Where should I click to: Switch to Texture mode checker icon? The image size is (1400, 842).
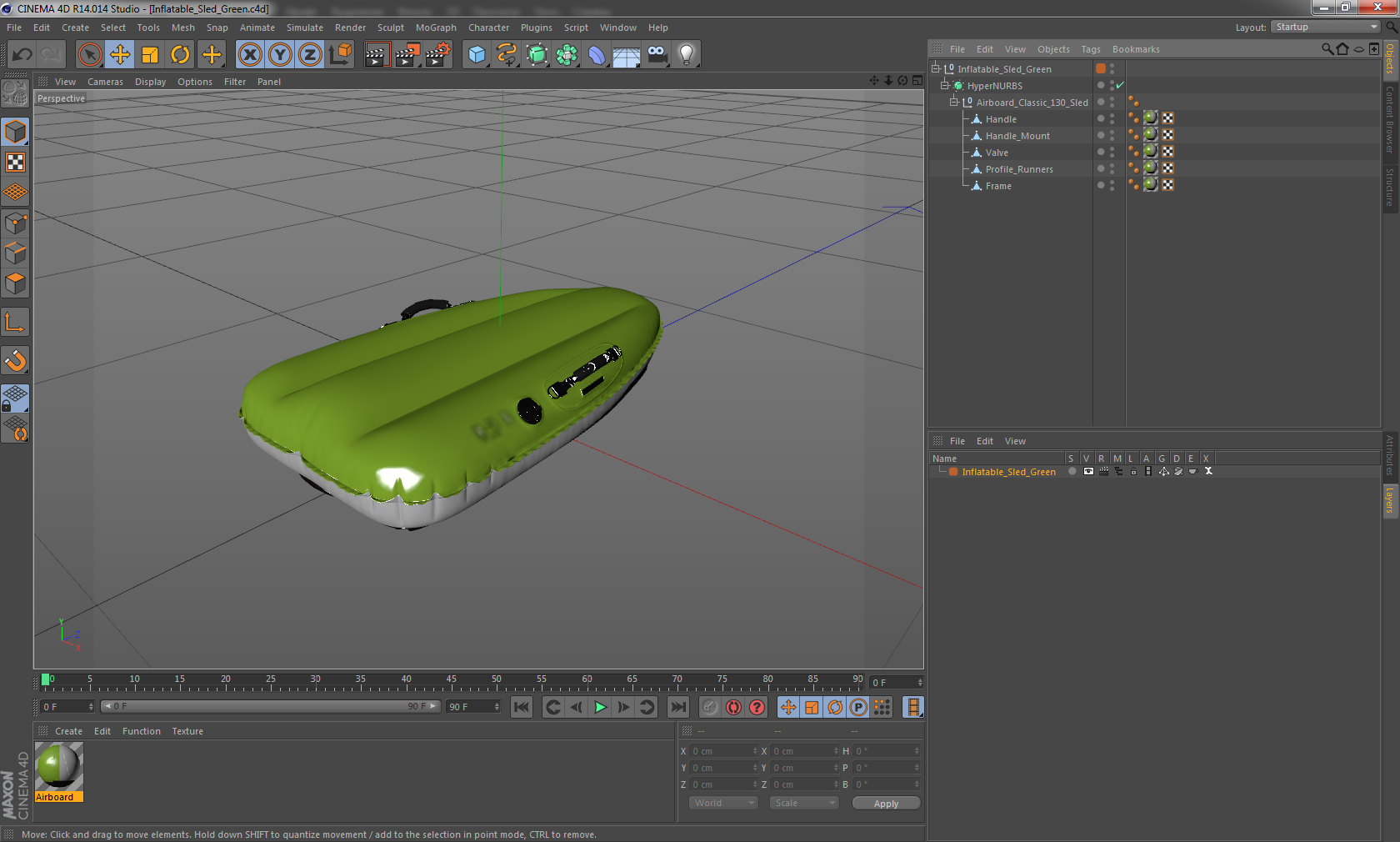point(16,162)
